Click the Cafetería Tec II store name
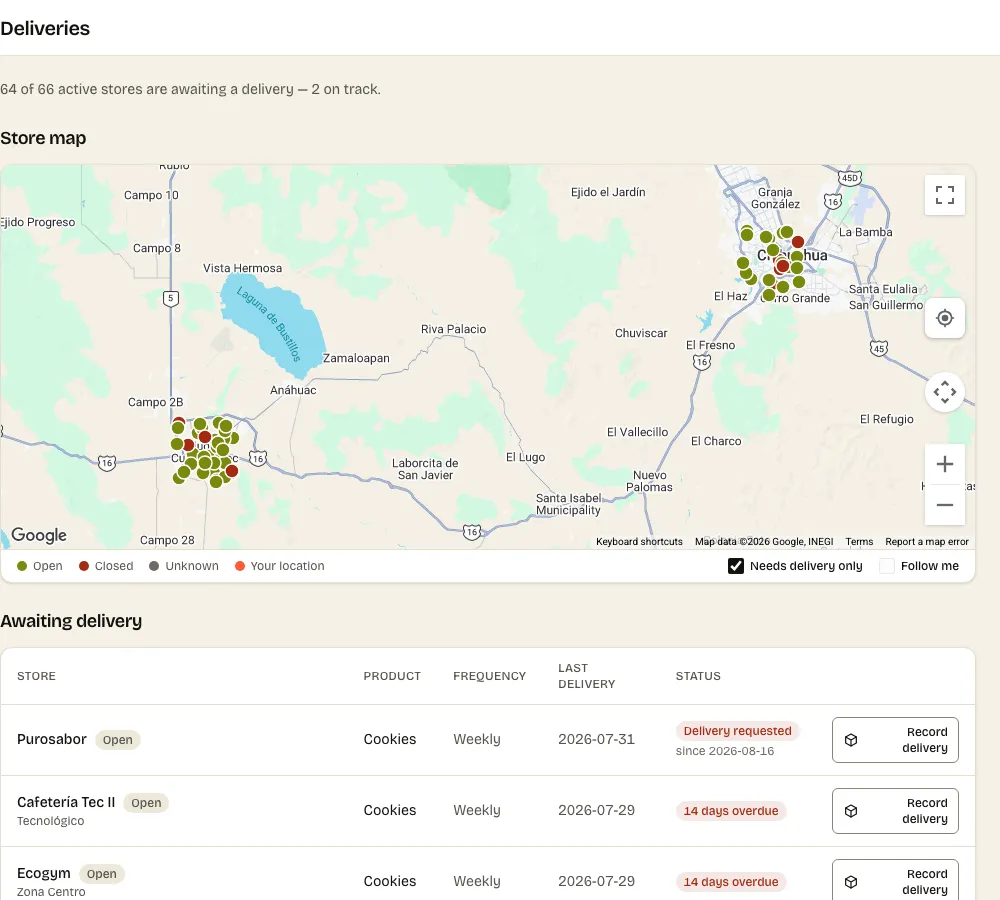This screenshot has height=900, width=1000. 66,802
